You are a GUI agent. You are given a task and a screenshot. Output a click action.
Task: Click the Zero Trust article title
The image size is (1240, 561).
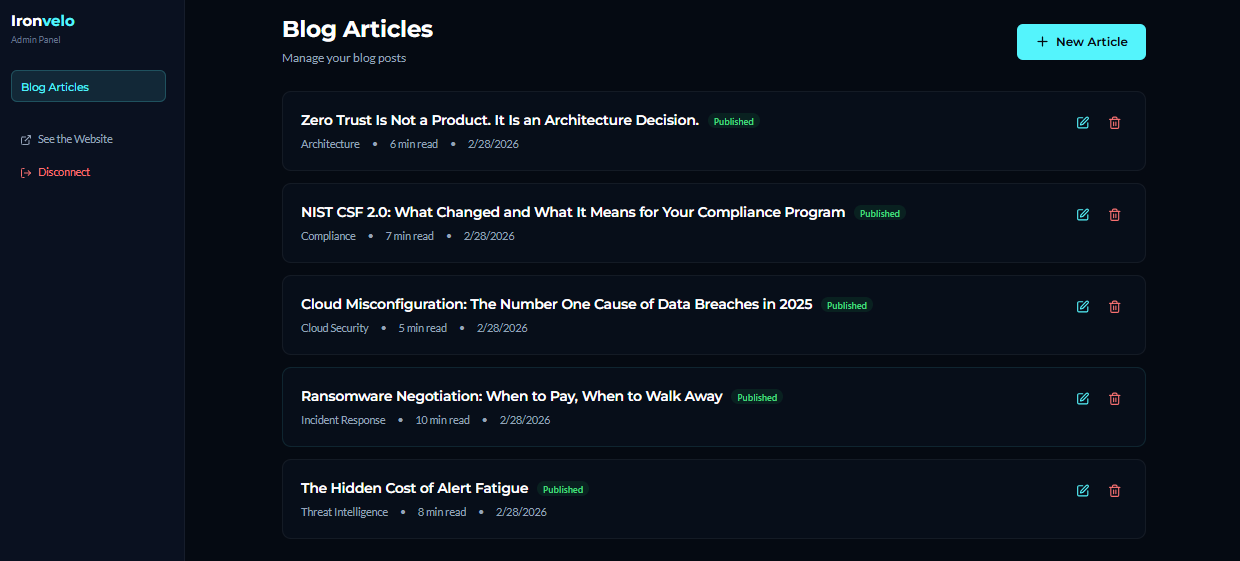coord(500,120)
